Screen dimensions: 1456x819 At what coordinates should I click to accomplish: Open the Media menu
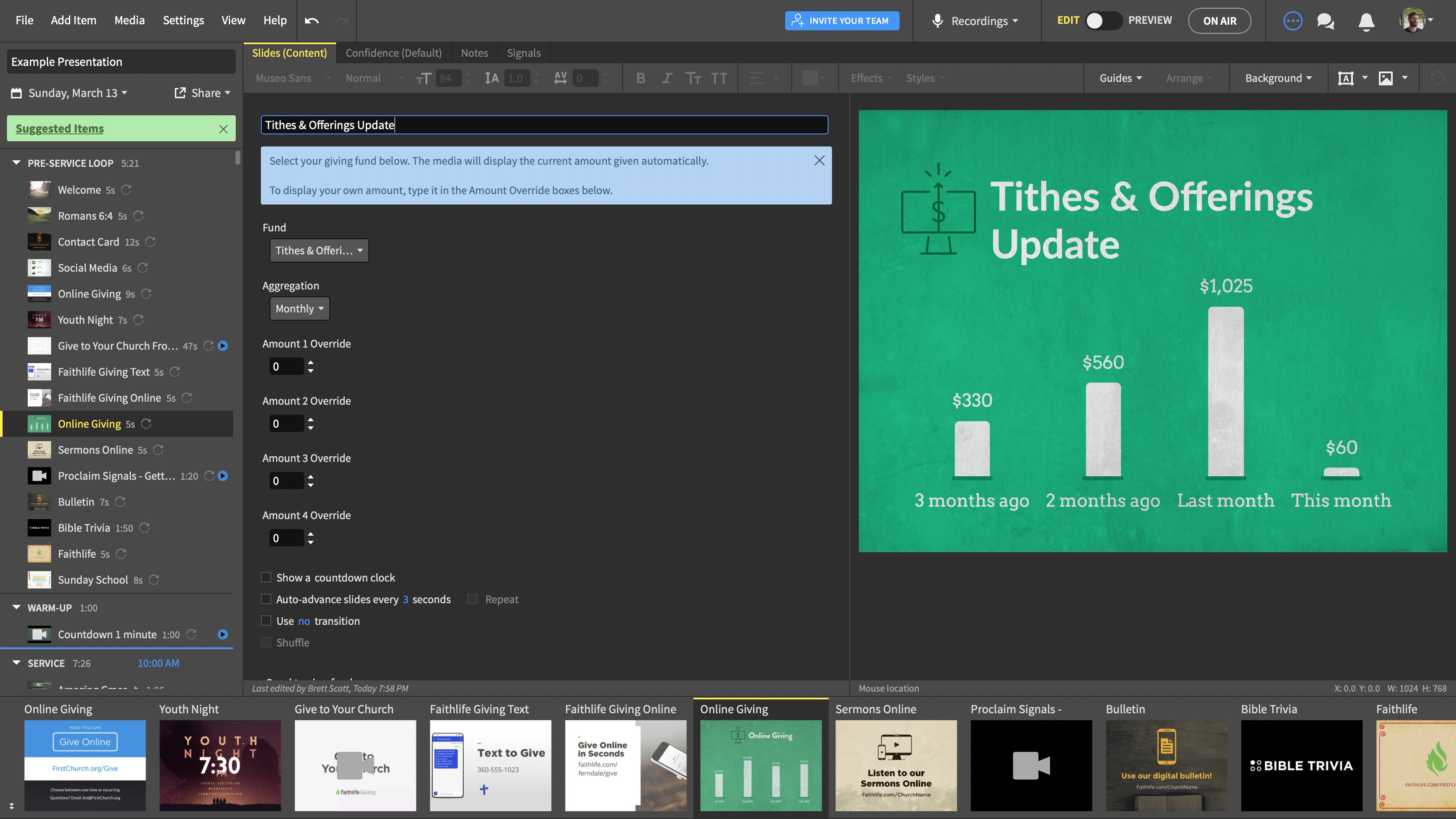[x=130, y=20]
